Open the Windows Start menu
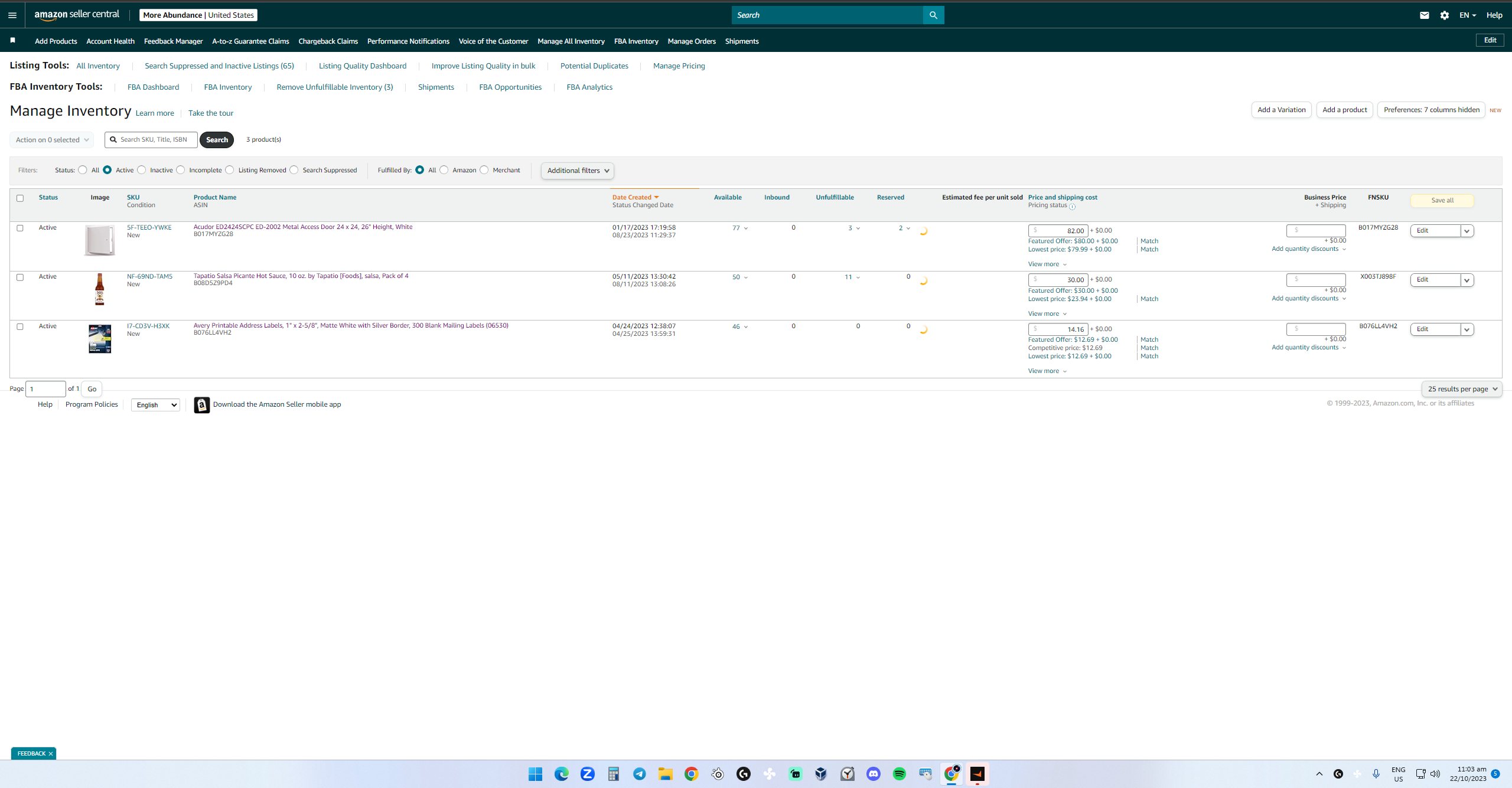Screen dimensions: 1512x788 (535, 774)
